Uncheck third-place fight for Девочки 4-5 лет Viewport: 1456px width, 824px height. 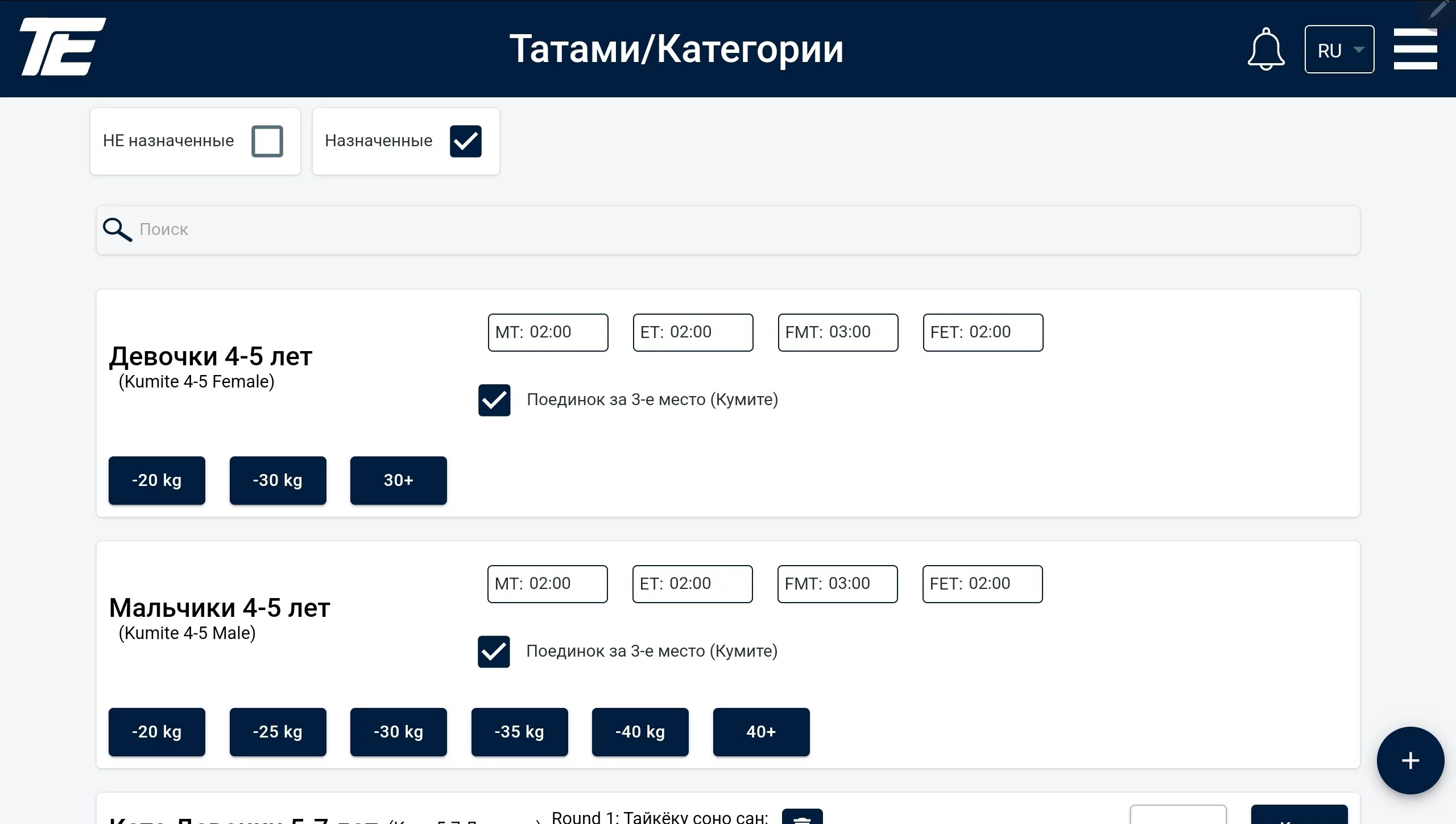pyautogui.click(x=494, y=400)
